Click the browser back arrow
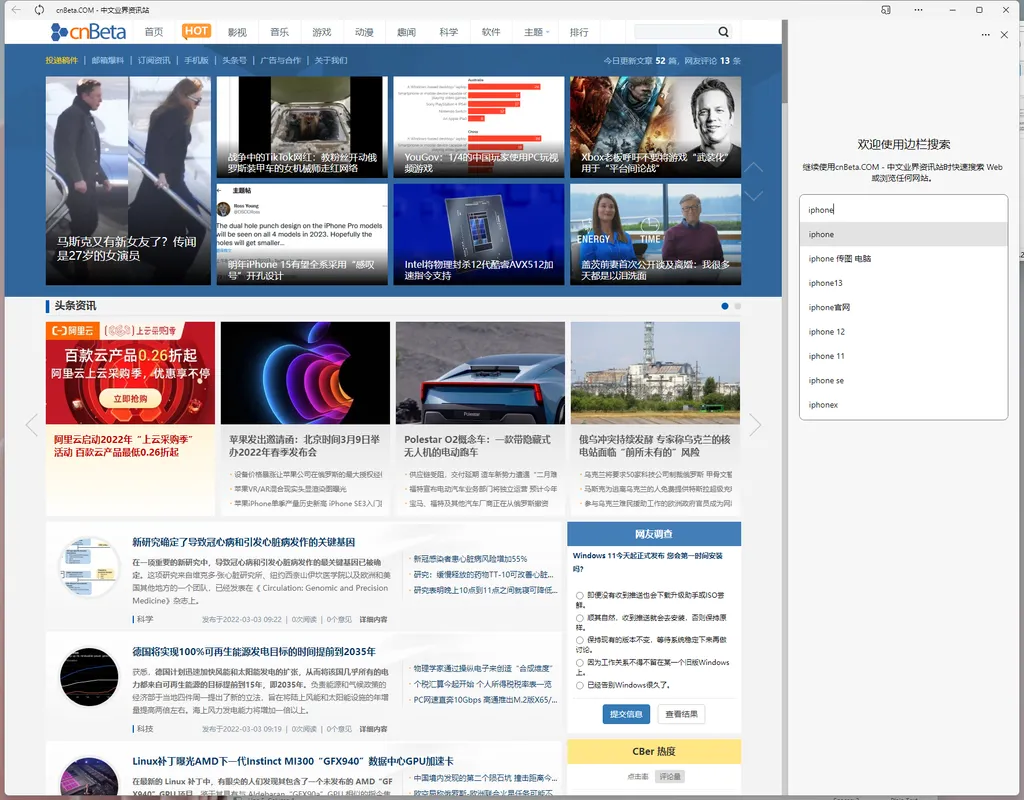This screenshot has width=1024, height=800. [x=15, y=10]
